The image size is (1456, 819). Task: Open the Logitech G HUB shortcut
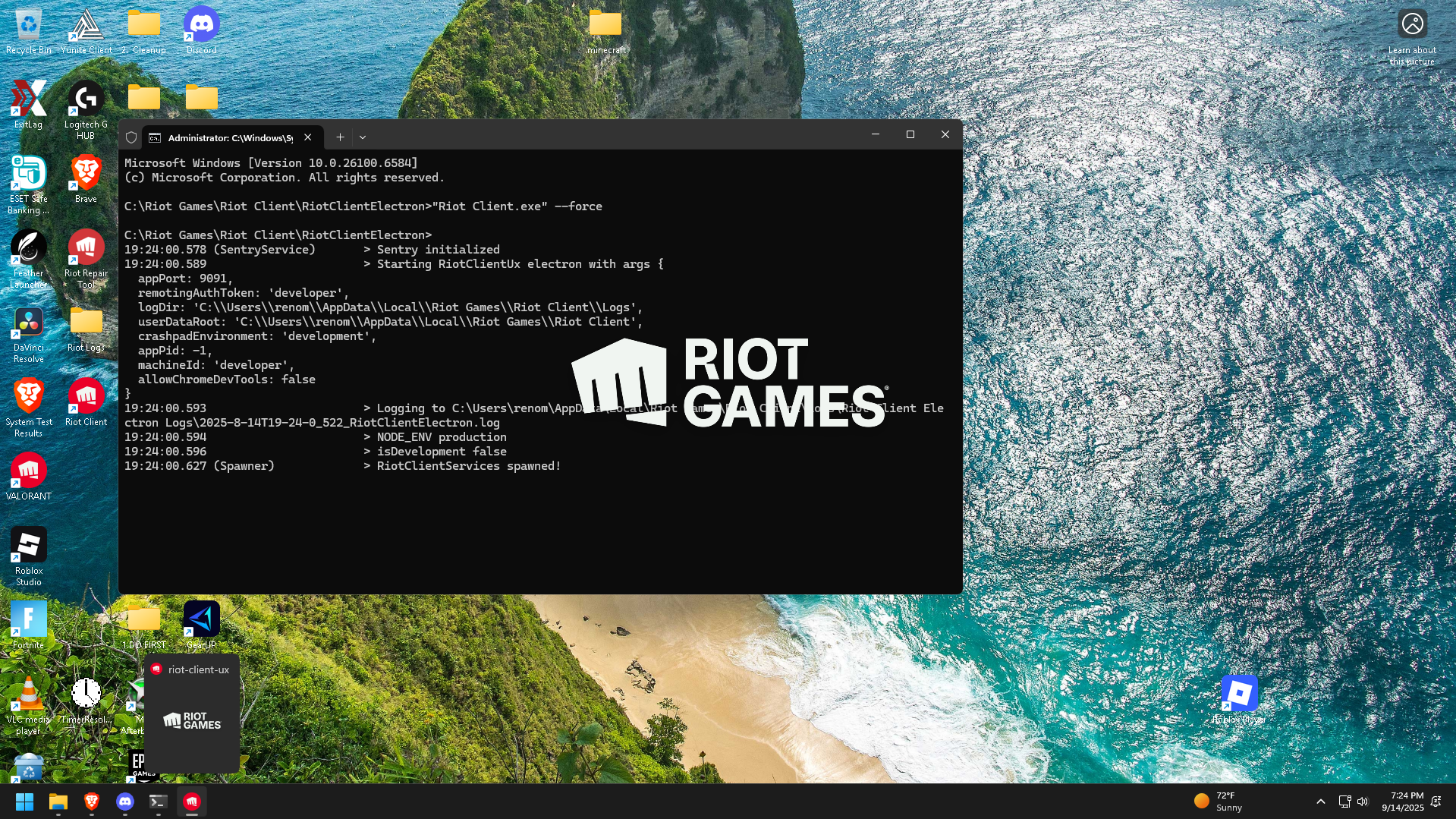coord(86,110)
